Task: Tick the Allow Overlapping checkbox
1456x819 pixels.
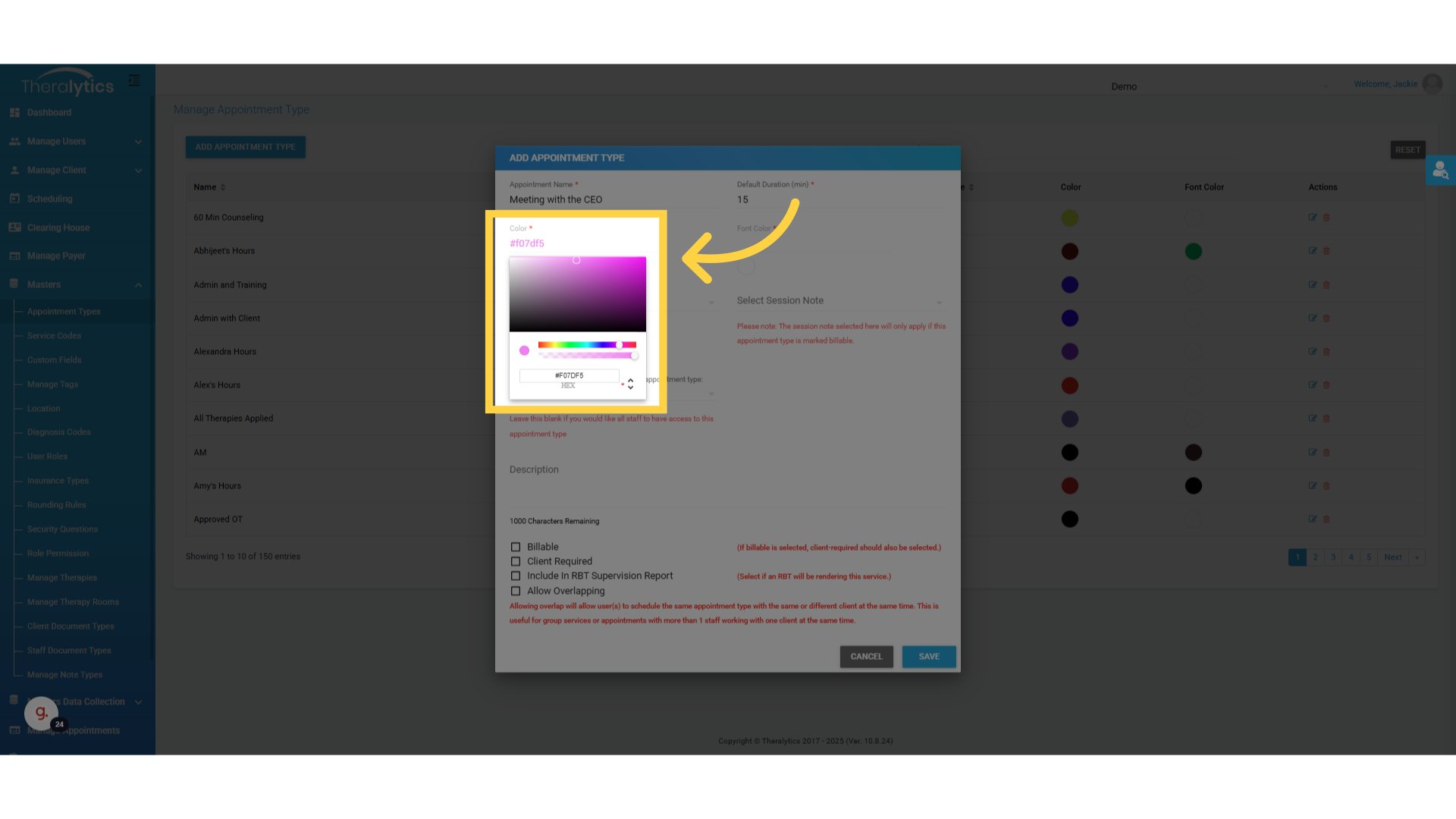Action: point(516,591)
